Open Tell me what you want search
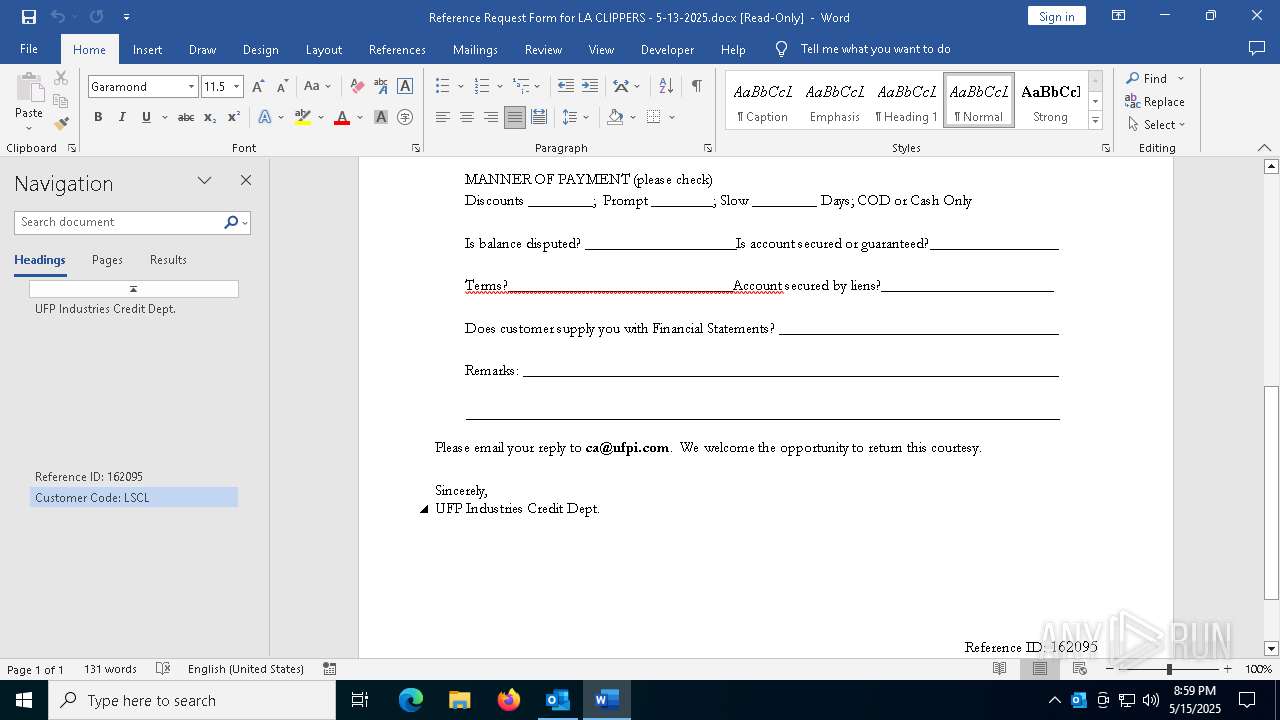1280x720 pixels. click(x=875, y=49)
